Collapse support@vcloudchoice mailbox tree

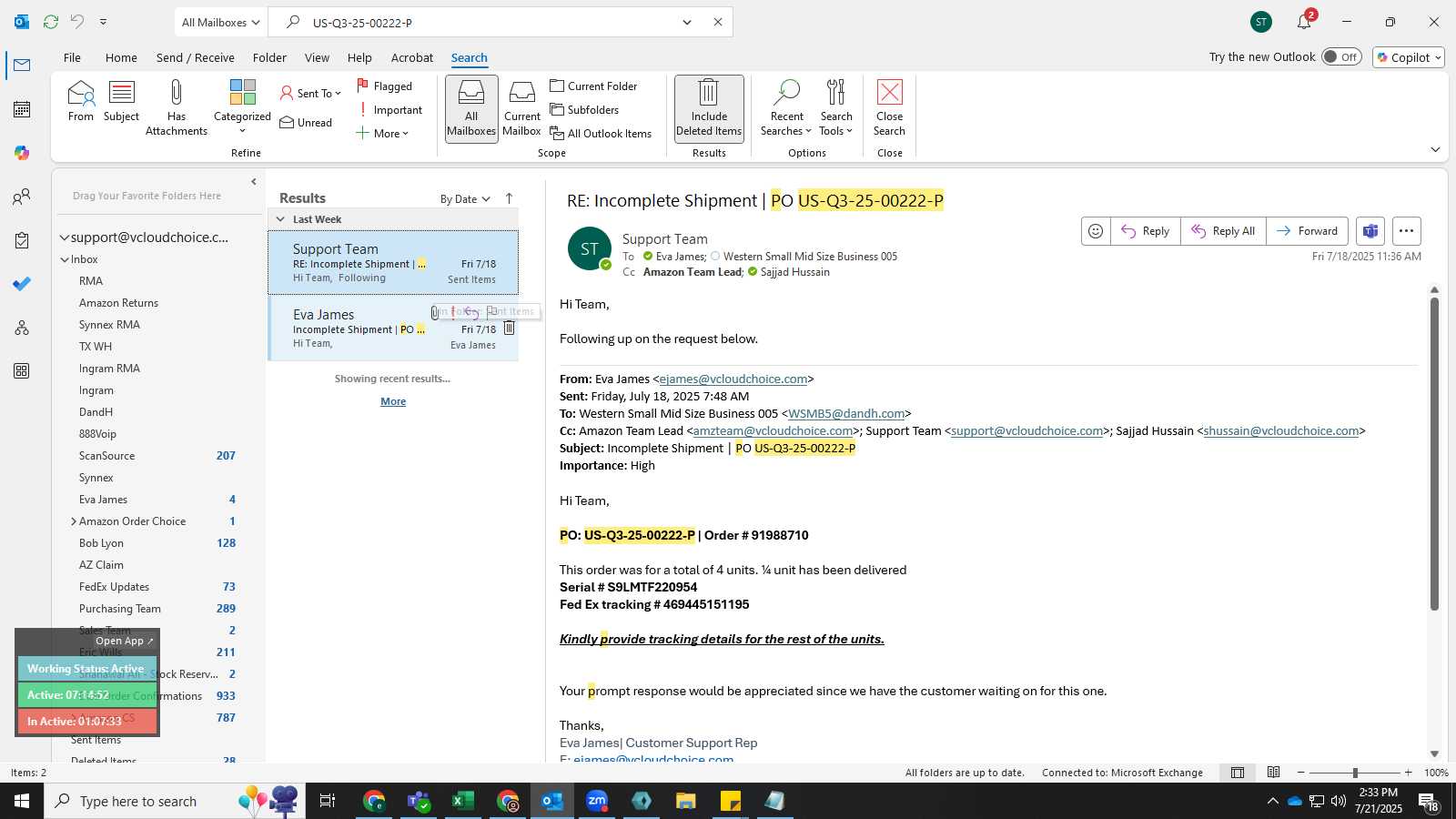[x=65, y=238]
